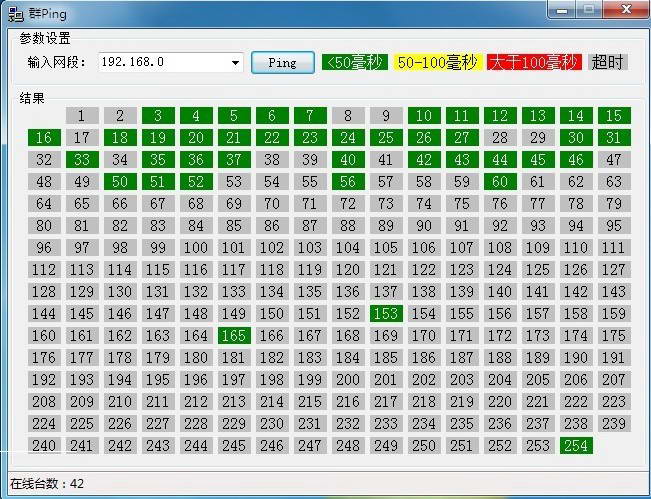
Task: Click timed-out host cell 207
Action: tap(614, 380)
